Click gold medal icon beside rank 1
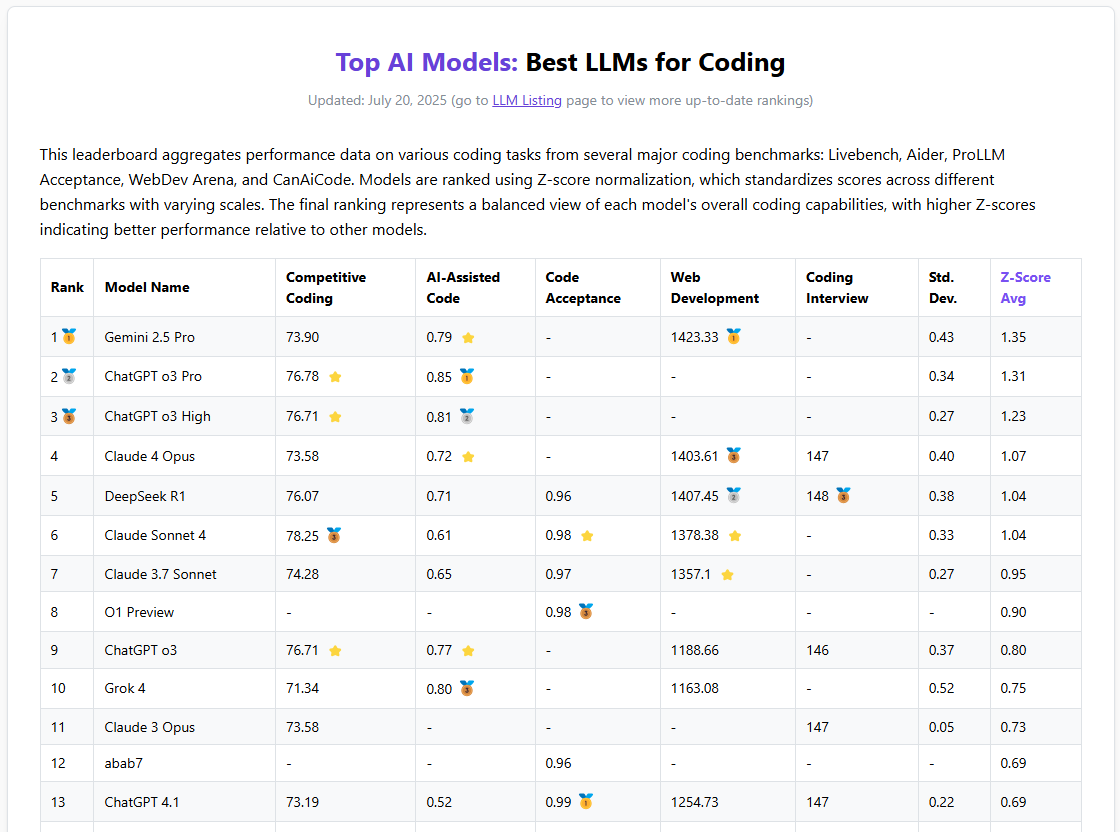 pos(69,337)
